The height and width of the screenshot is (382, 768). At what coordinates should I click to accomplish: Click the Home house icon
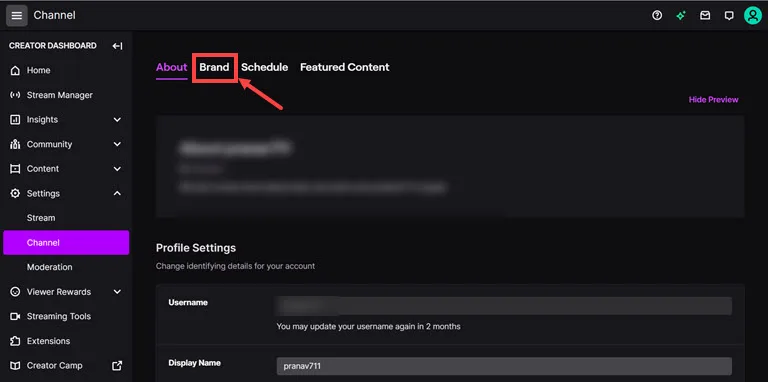click(16, 71)
